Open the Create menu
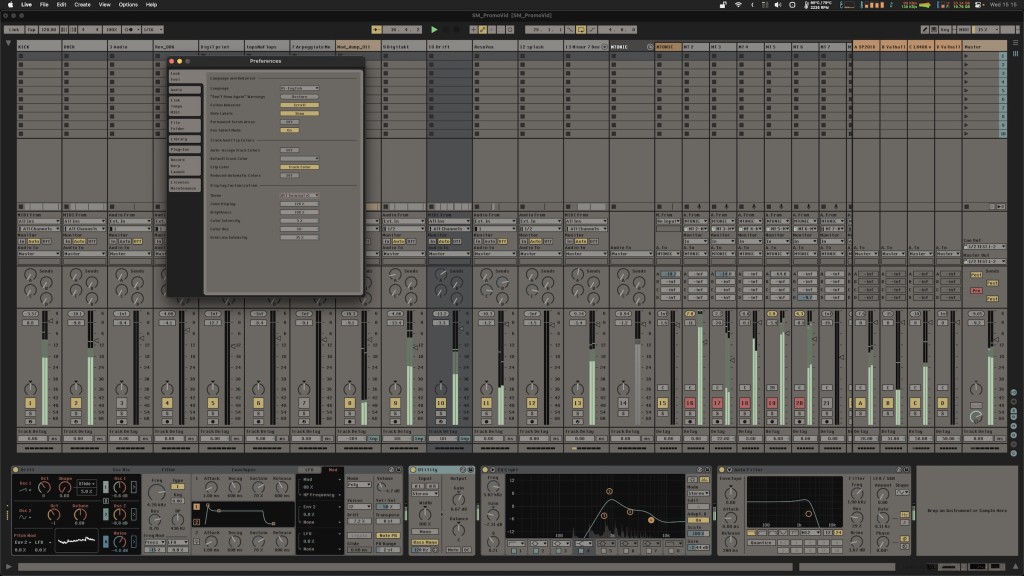The height and width of the screenshot is (576, 1024). coord(82,5)
